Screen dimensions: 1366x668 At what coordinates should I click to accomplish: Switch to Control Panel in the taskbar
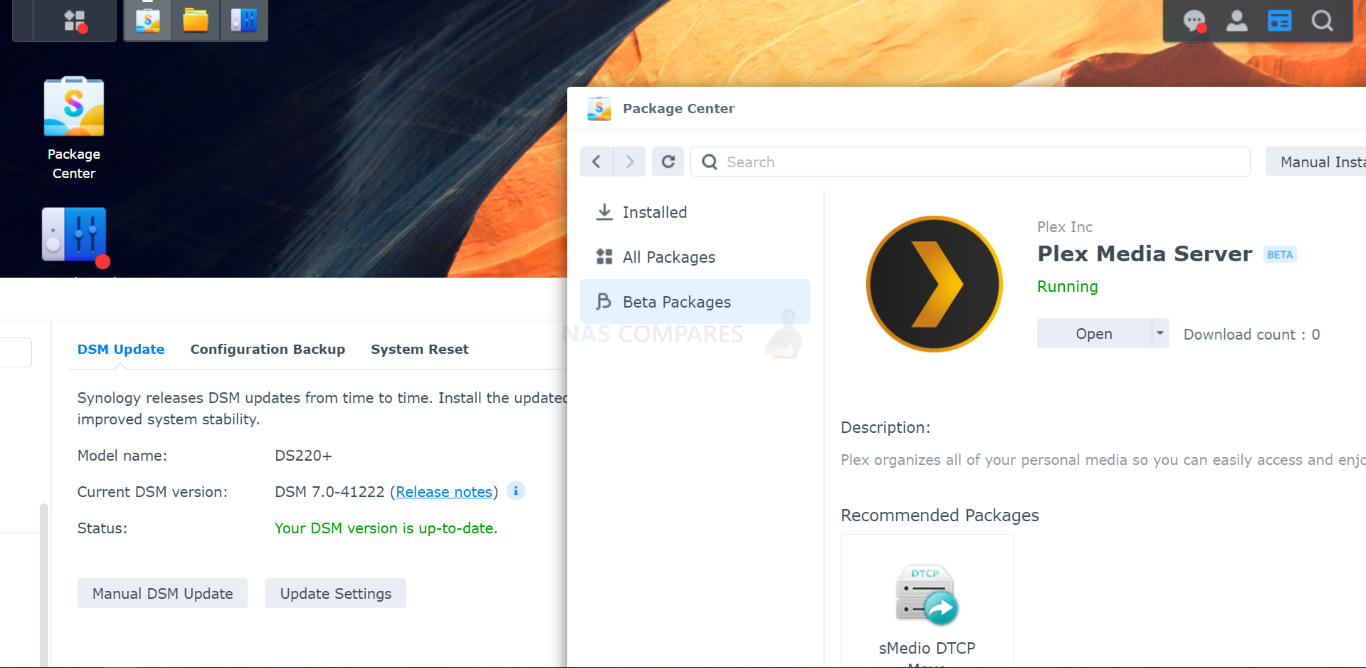coord(244,20)
